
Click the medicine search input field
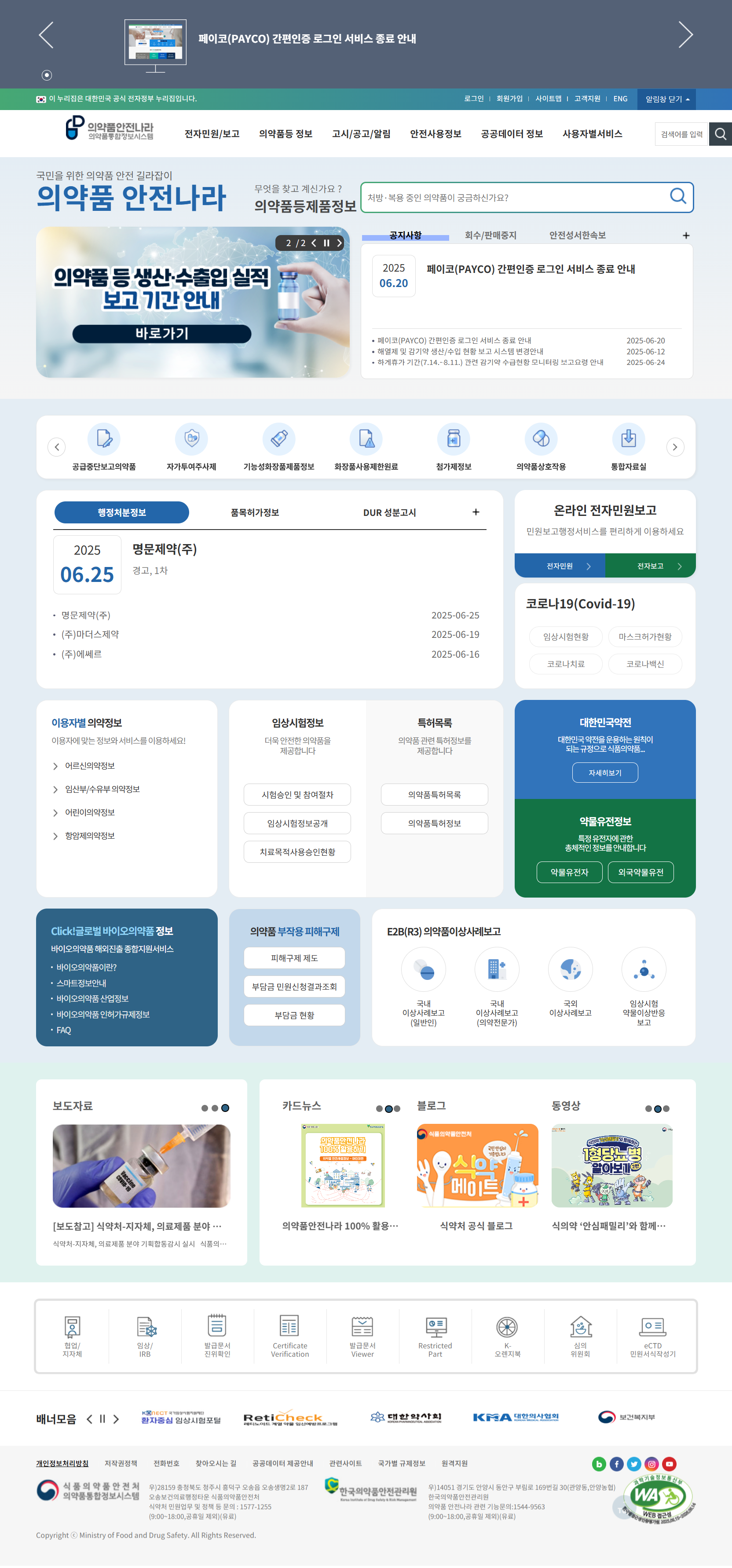(x=514, y=198)
